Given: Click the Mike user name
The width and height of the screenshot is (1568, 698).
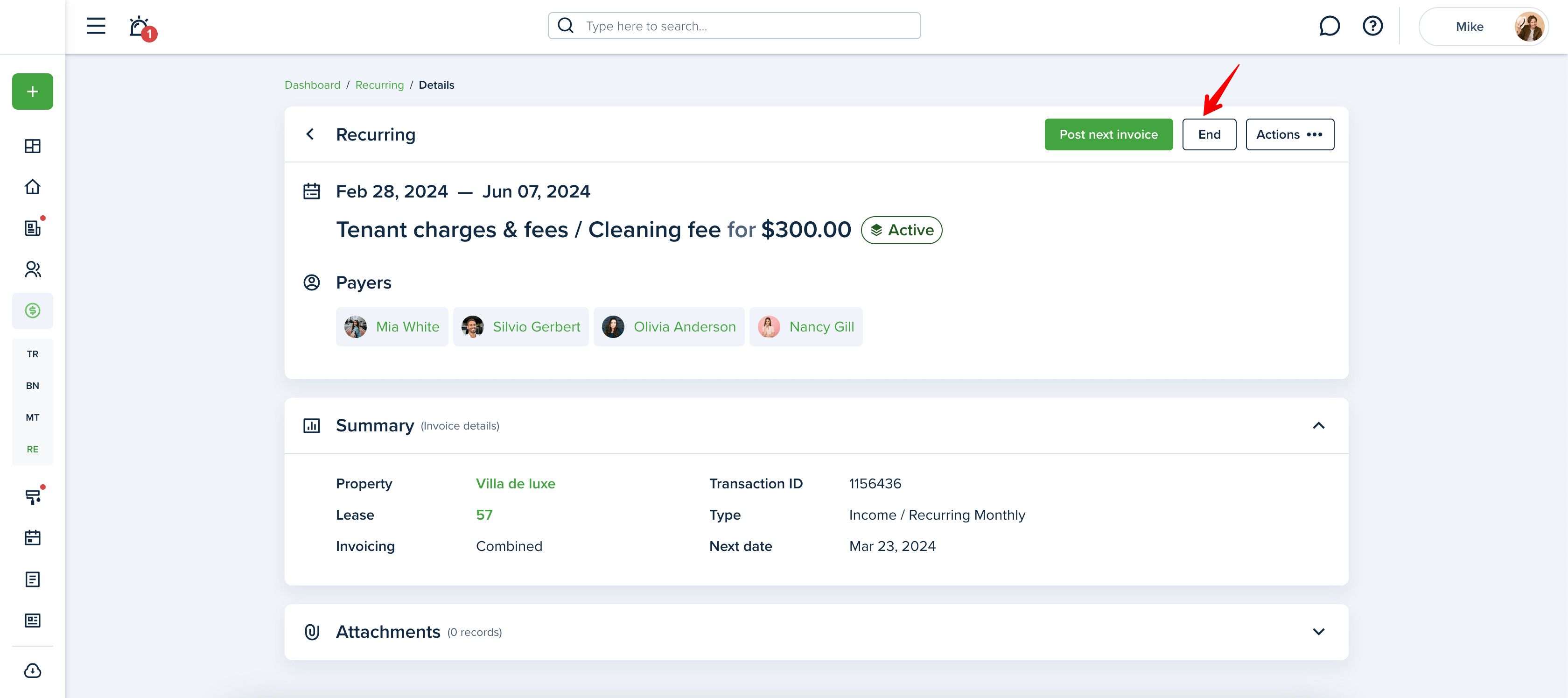Looking at the screenshot, I should pyautogui.click(x=1470, y=27).
